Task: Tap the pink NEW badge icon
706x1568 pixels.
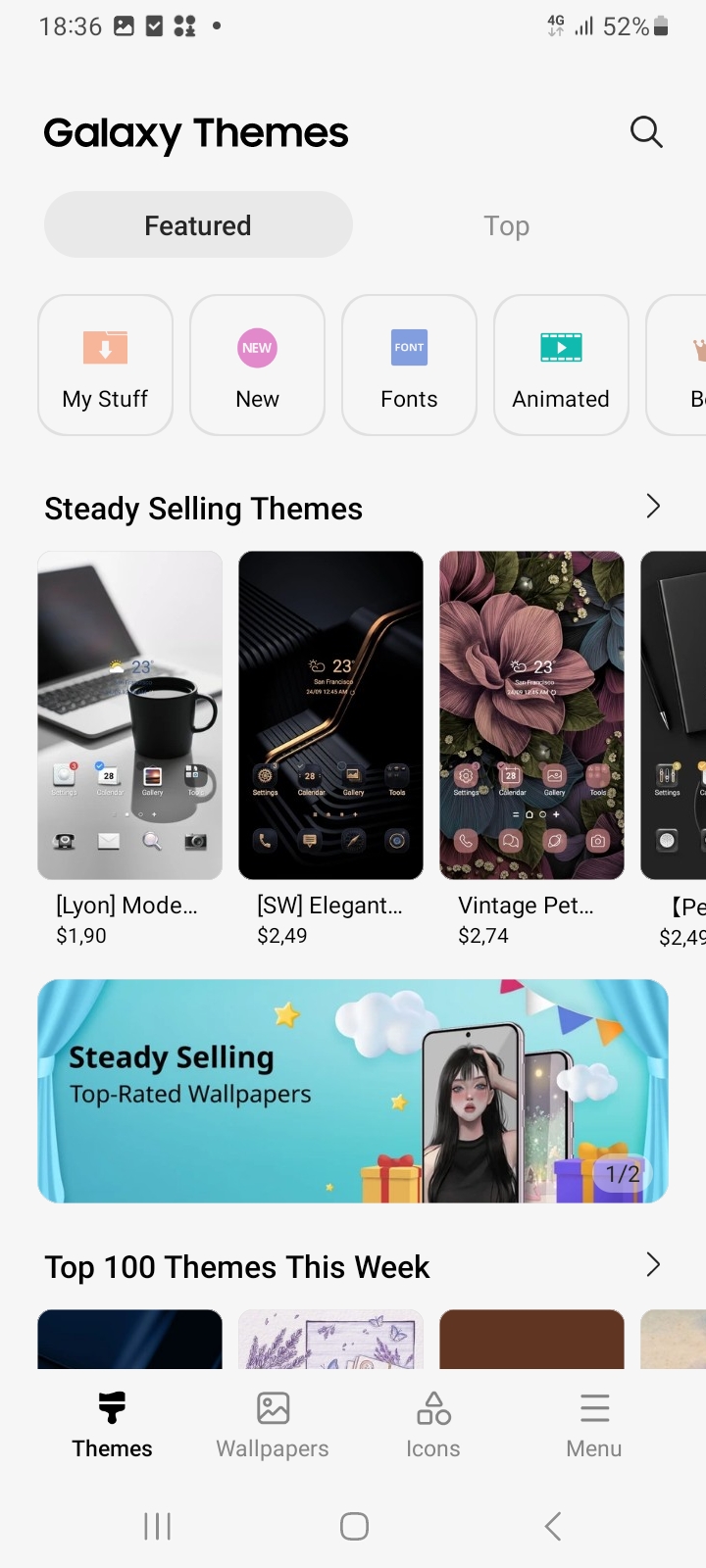Action: click(x=257, y=347)
